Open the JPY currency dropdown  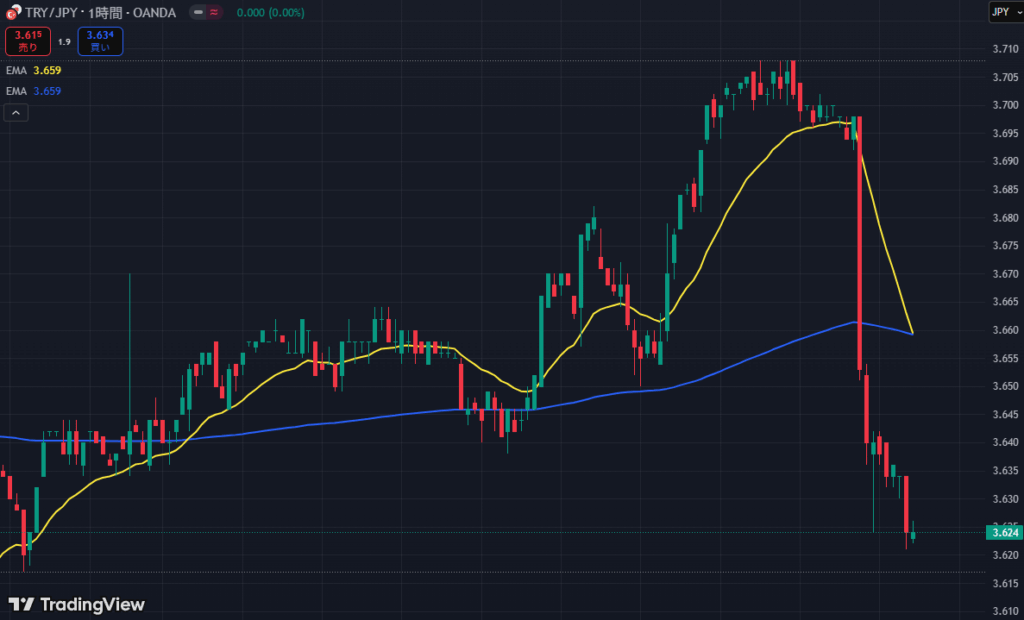coord(1000,12)
